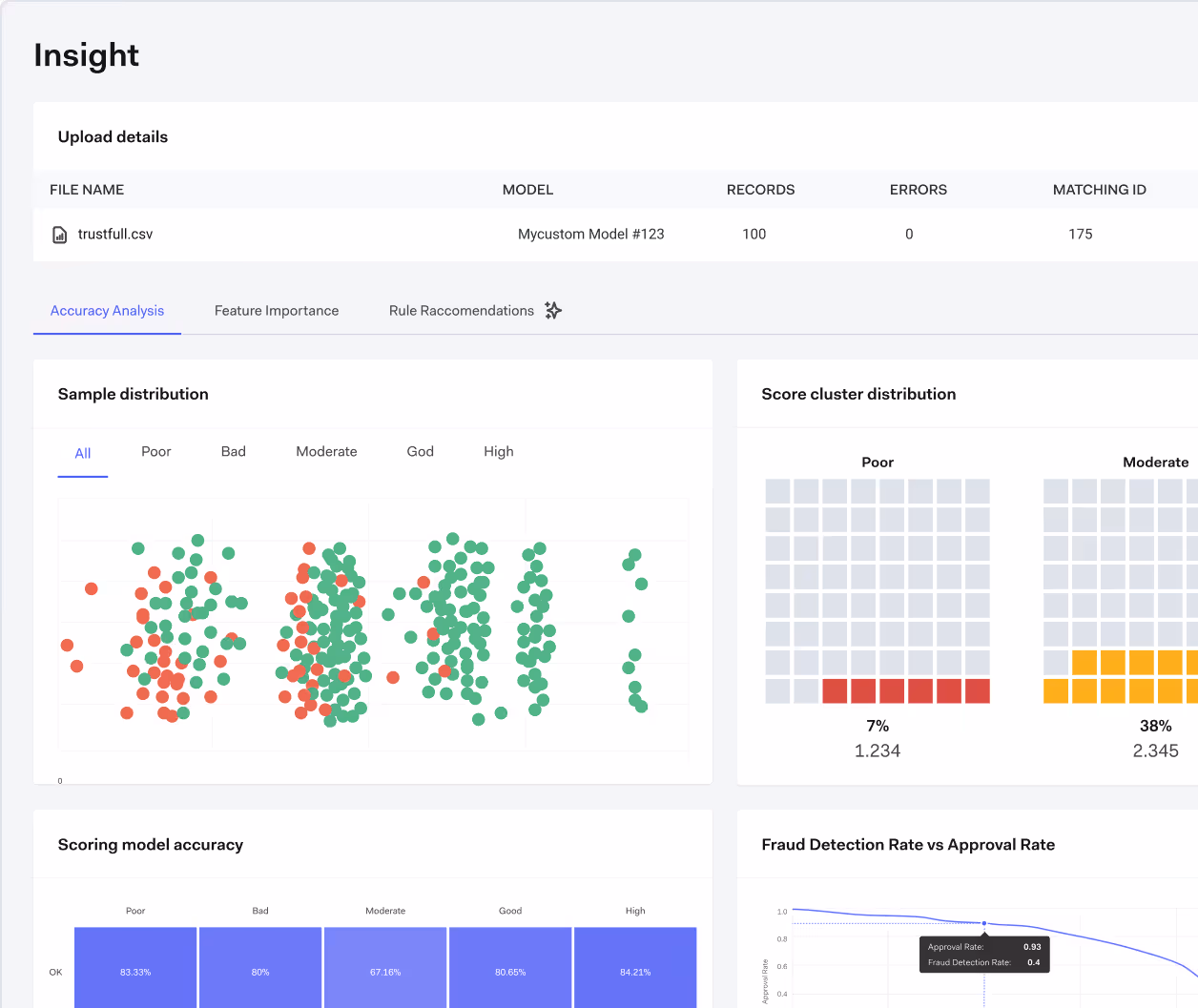Select the Bad filter in Sample distribution
Image resolution: width=1198 pixels, height=1008 pixels.
[x=233, y=451]
